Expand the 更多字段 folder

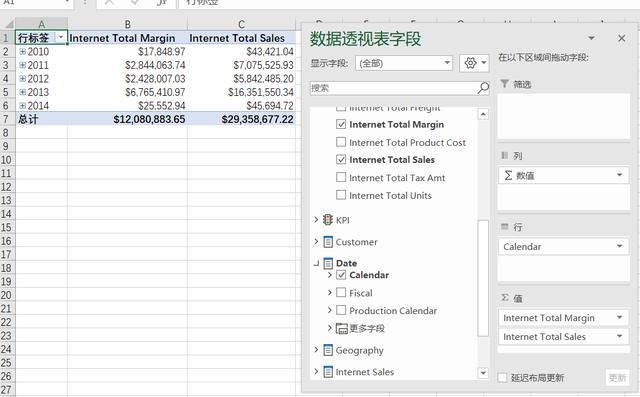click(330, 328)
